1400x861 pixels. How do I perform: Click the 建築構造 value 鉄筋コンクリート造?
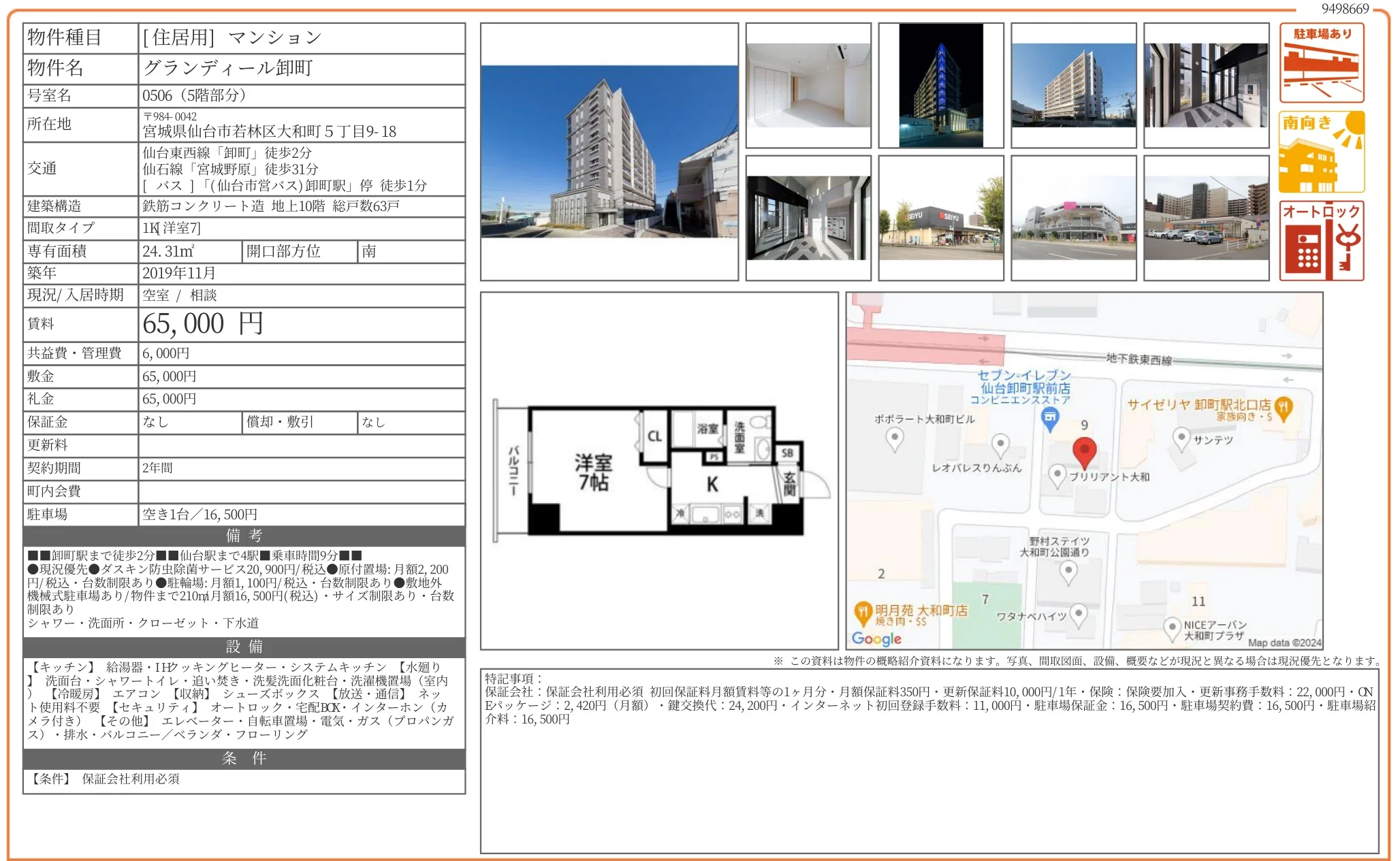[203, 206]
